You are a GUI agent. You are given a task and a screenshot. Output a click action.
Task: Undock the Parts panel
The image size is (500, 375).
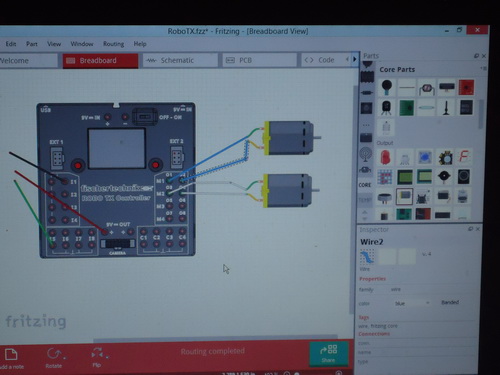coord(476,56)
